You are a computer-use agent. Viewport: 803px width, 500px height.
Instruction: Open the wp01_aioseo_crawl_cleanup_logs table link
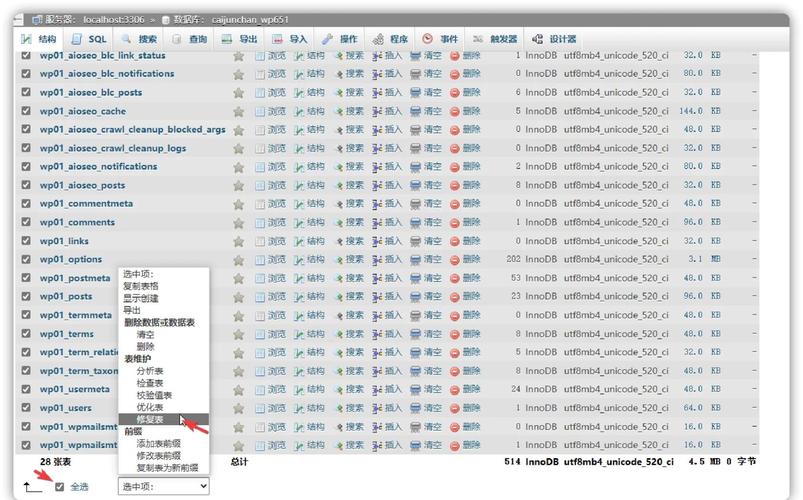(x=112, y=148)
